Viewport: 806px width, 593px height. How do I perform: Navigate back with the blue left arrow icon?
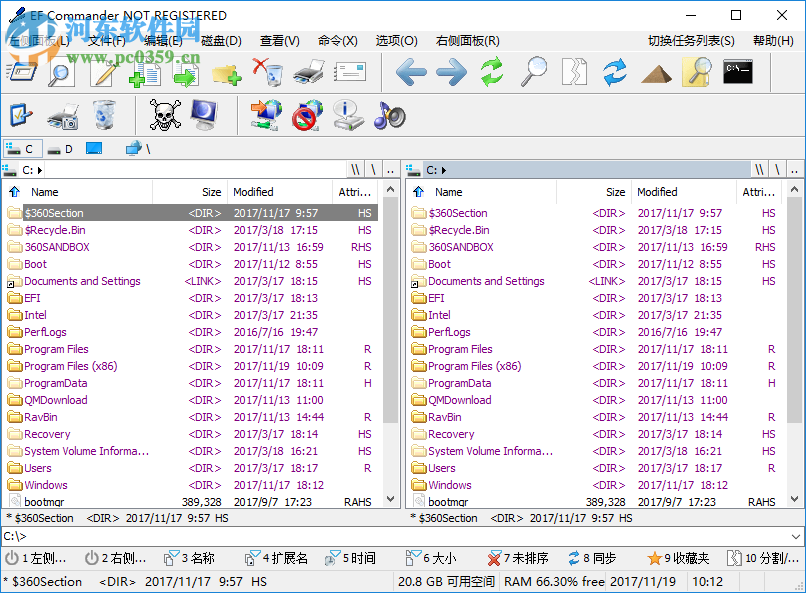tap(415, 72)
